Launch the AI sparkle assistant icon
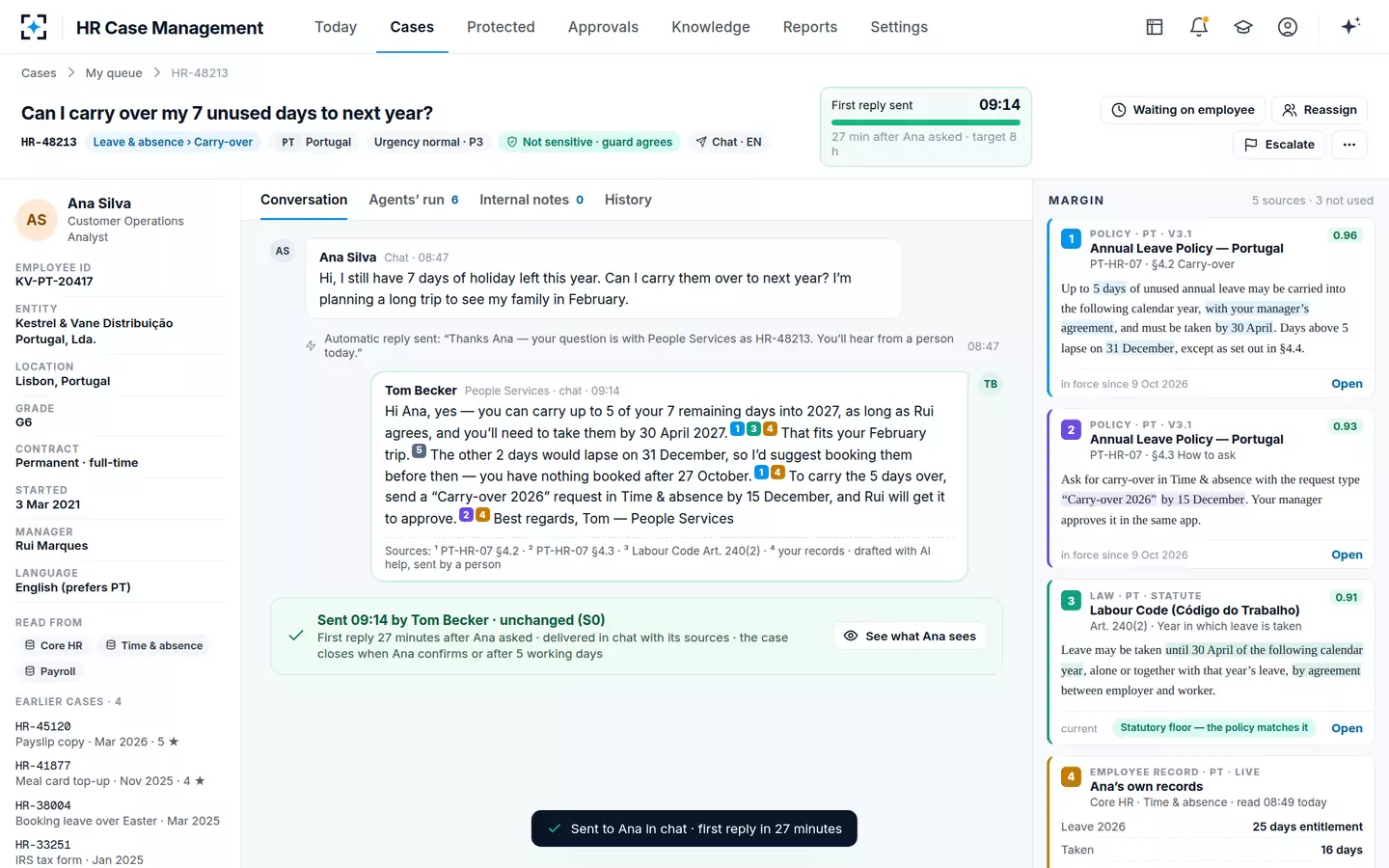1389x868 pixels. pyautogui.click(x=1350, y=26)
